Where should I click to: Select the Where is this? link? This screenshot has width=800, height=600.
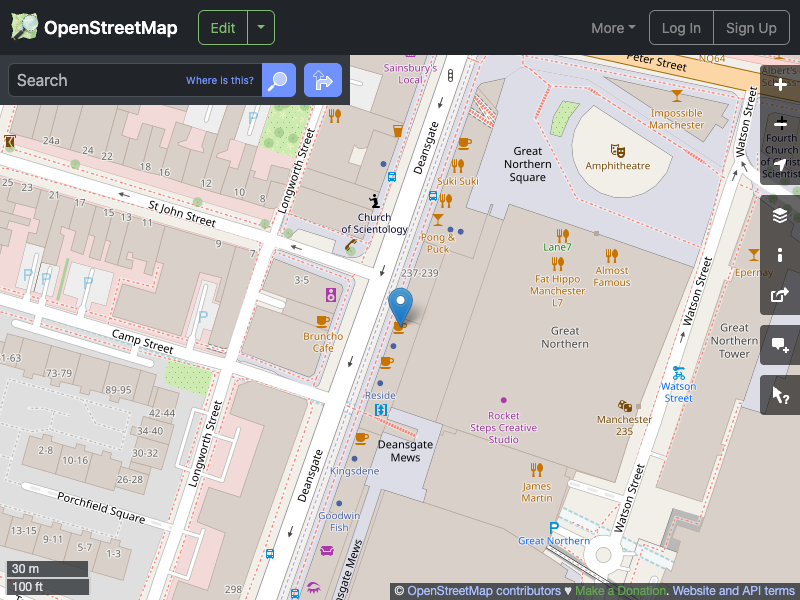219,80
